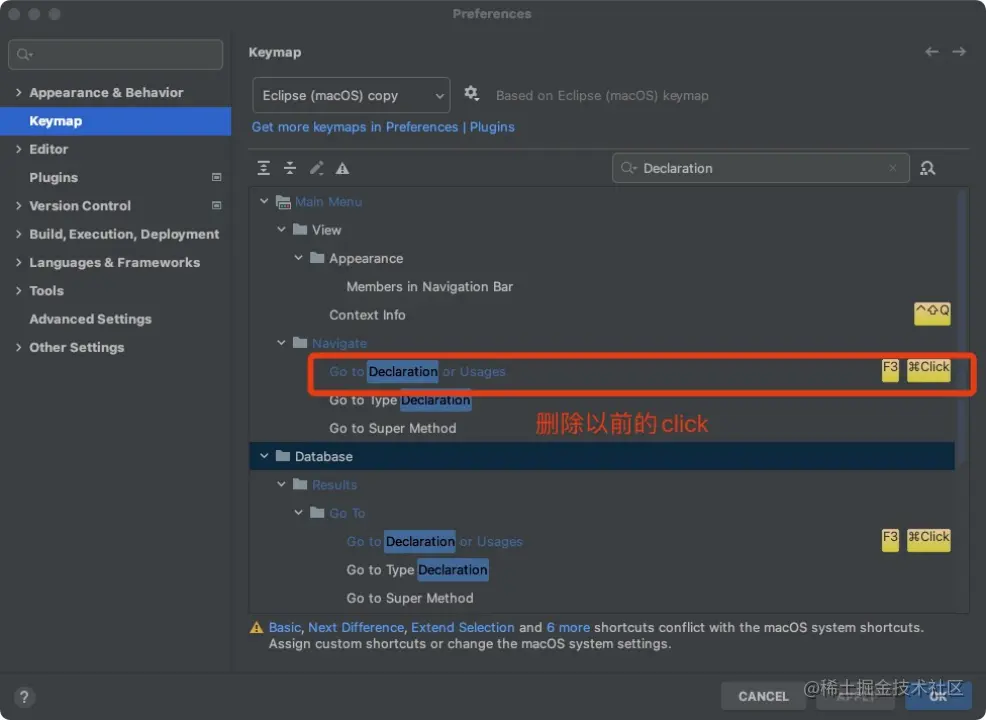Collapse the Appearance tree node chevron
Image resolution: width=986 pixels, height=720 pixels.
pos(298,258)
